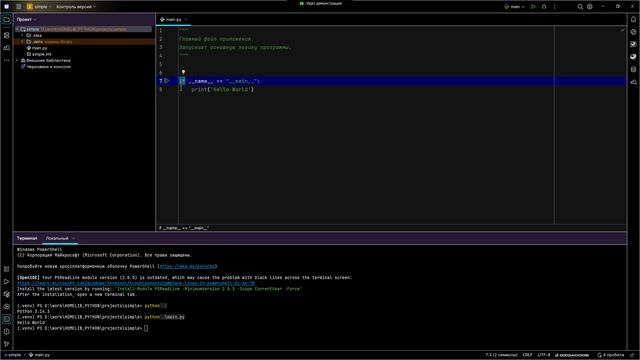Open the Services tool window
The width and height of the screenshot is (640, 360).
[7, 307]
